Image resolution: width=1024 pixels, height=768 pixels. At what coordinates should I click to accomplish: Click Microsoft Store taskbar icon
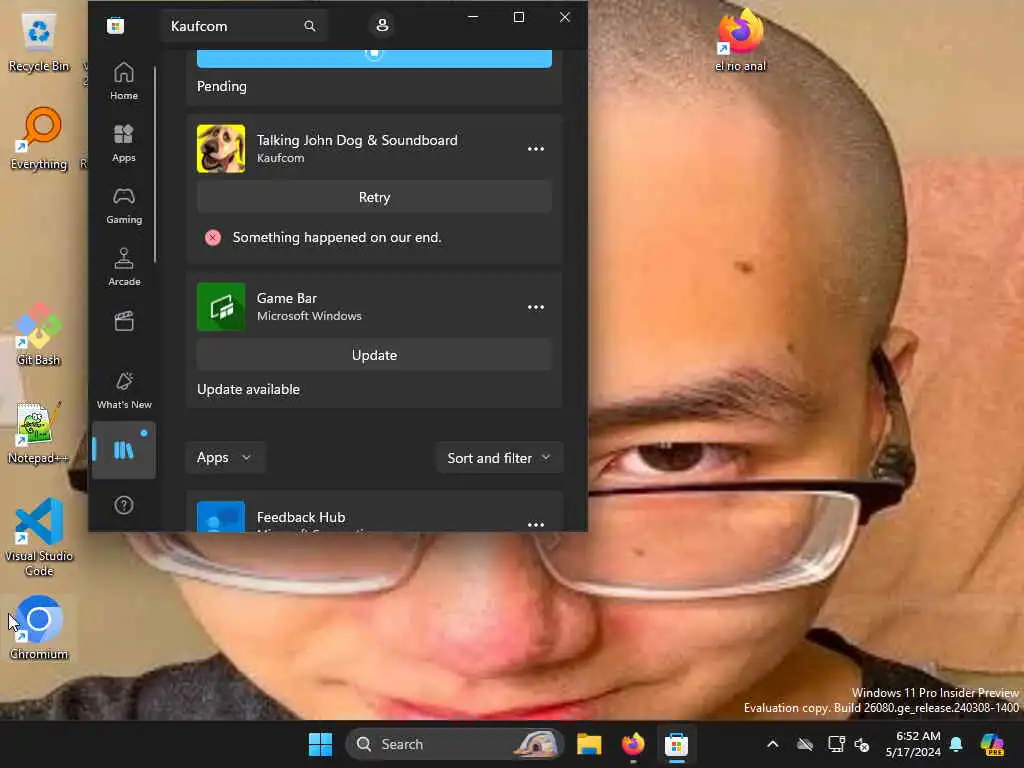point(677,744)
